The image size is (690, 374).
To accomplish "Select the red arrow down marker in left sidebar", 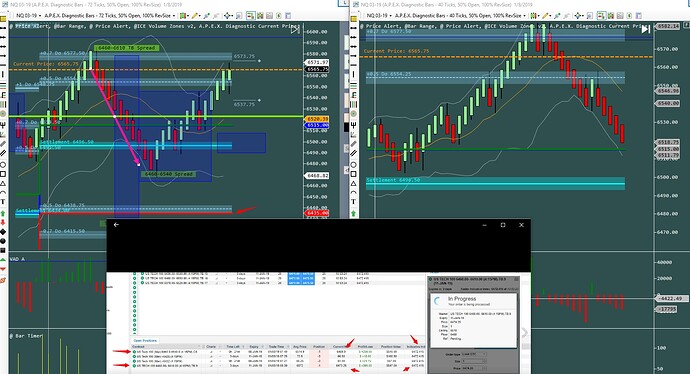I will [x=3, y=222].
